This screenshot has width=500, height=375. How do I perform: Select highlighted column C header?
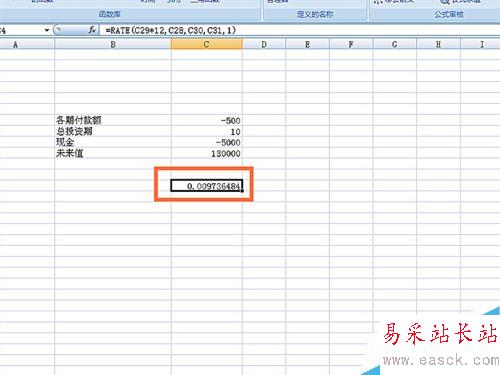click(x=207, y=44)
